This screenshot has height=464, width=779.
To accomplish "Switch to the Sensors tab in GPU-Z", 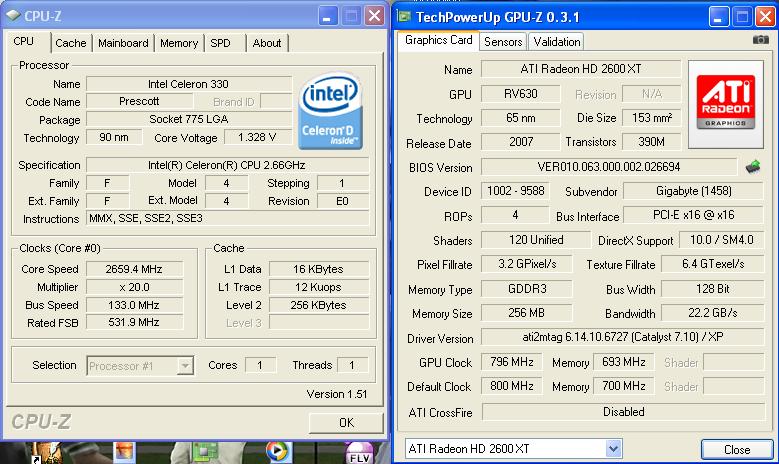I will click(503, 42).
